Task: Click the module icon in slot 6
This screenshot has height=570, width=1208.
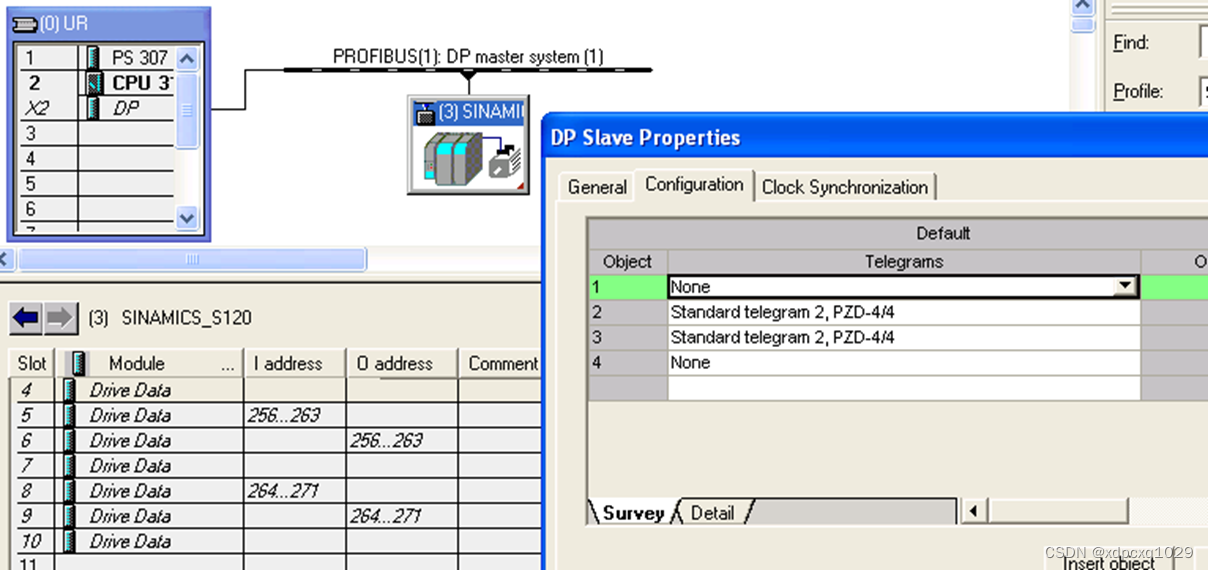Action: [x=69, y=440]
